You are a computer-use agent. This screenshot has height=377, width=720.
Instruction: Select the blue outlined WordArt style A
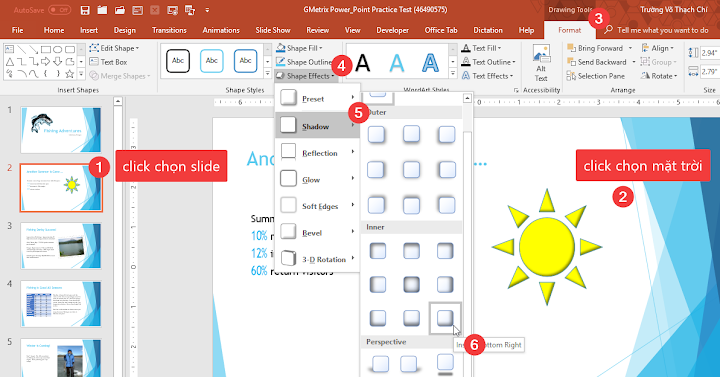pos(430,62)
